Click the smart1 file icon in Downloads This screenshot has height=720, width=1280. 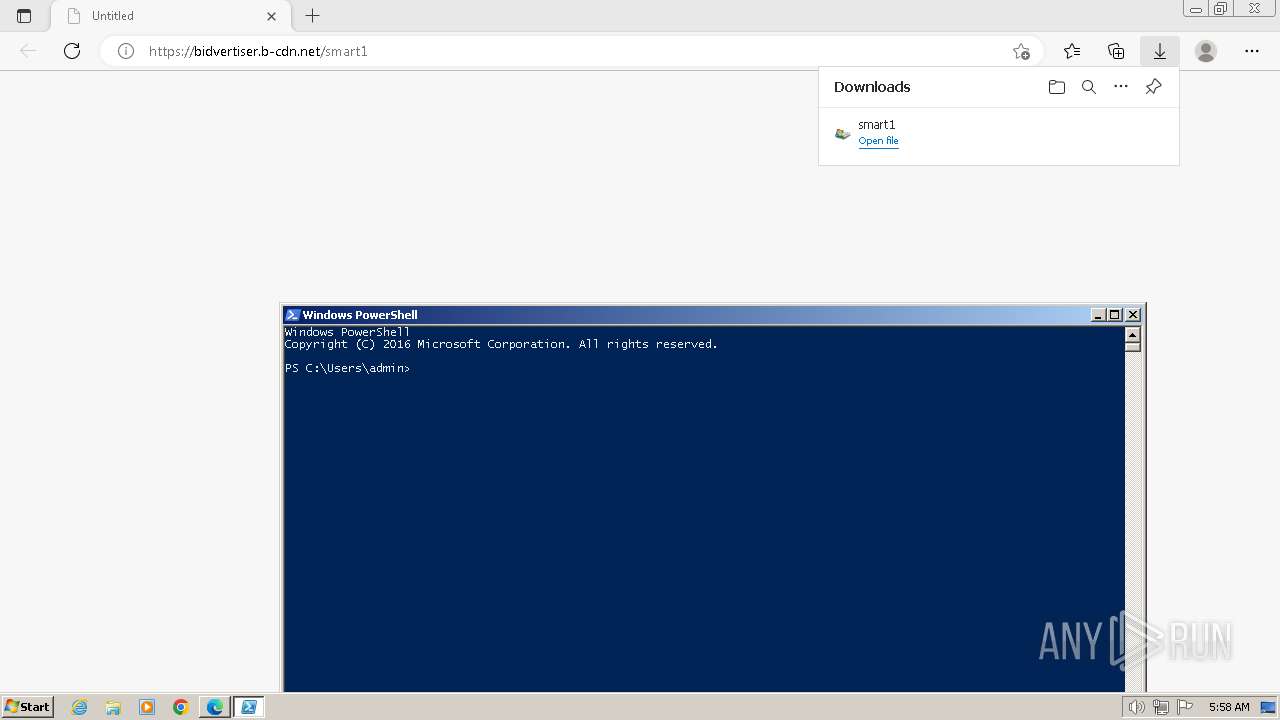[843, 133]
